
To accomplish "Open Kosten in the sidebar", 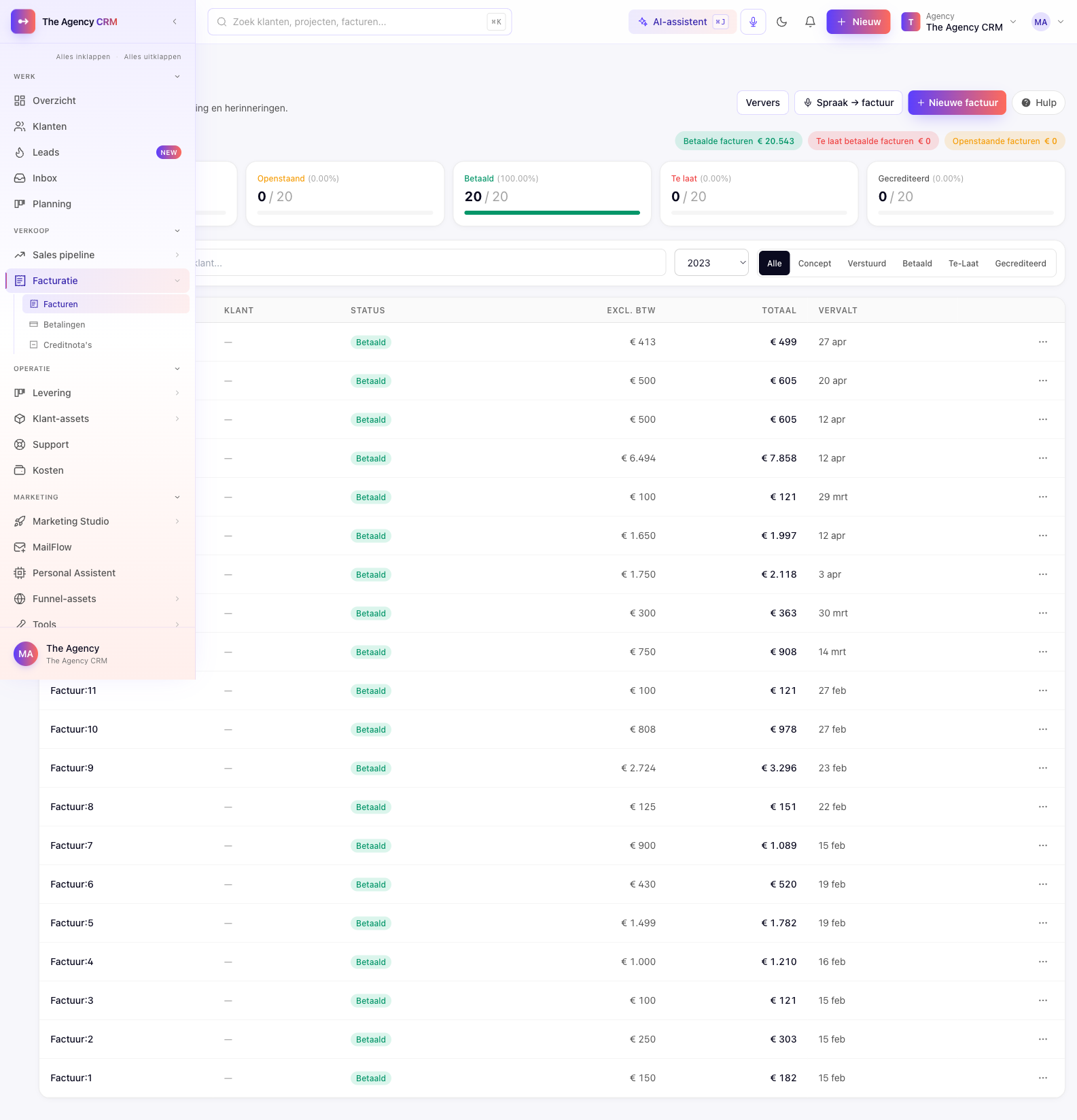I will (97, 470).
